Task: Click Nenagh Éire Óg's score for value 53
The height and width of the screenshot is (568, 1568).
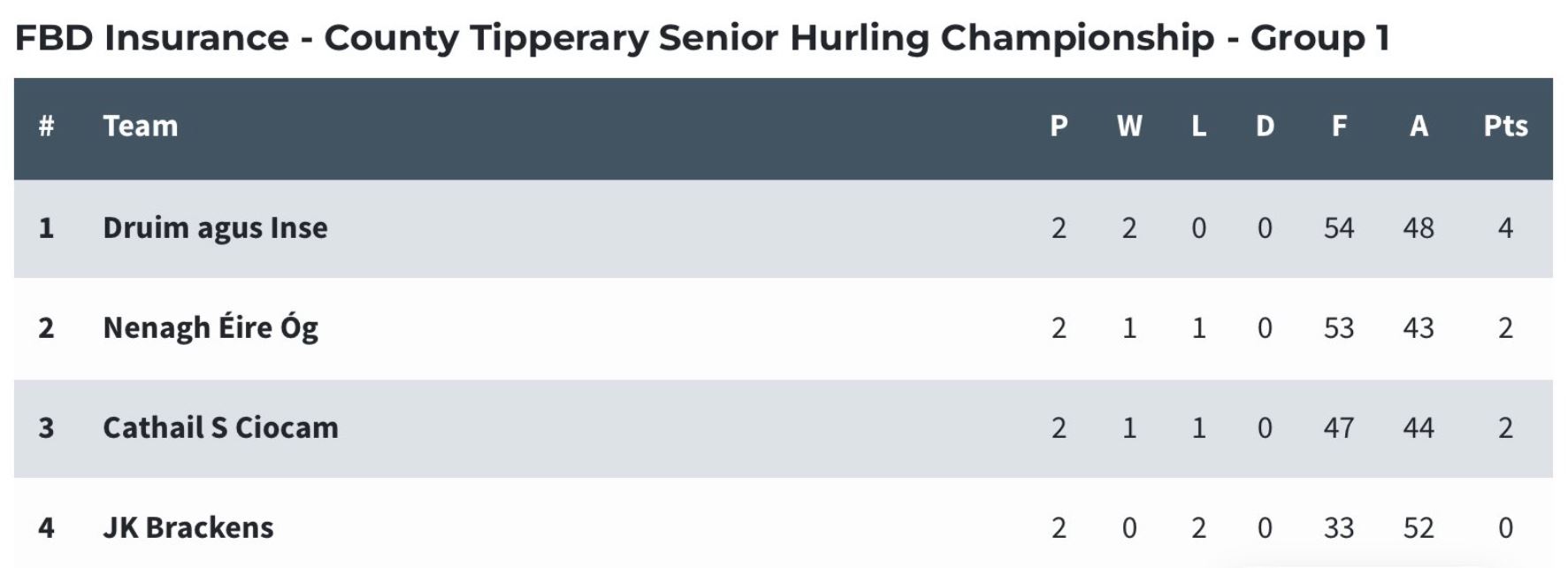Action: click(1339, 328)
